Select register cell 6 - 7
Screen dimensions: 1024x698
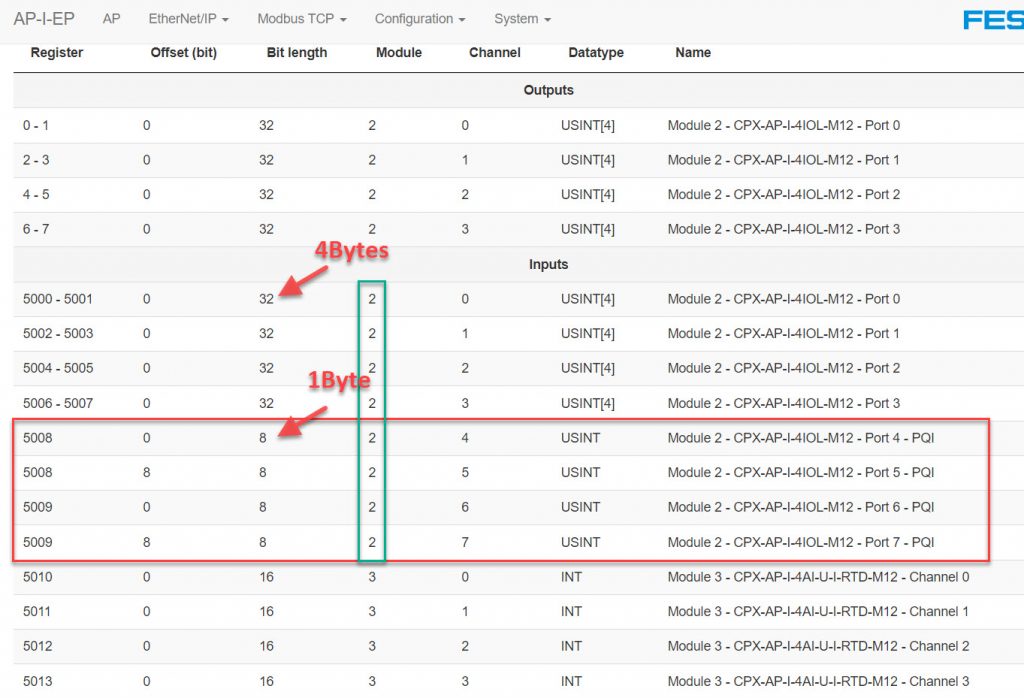click(x=36, y=229)
